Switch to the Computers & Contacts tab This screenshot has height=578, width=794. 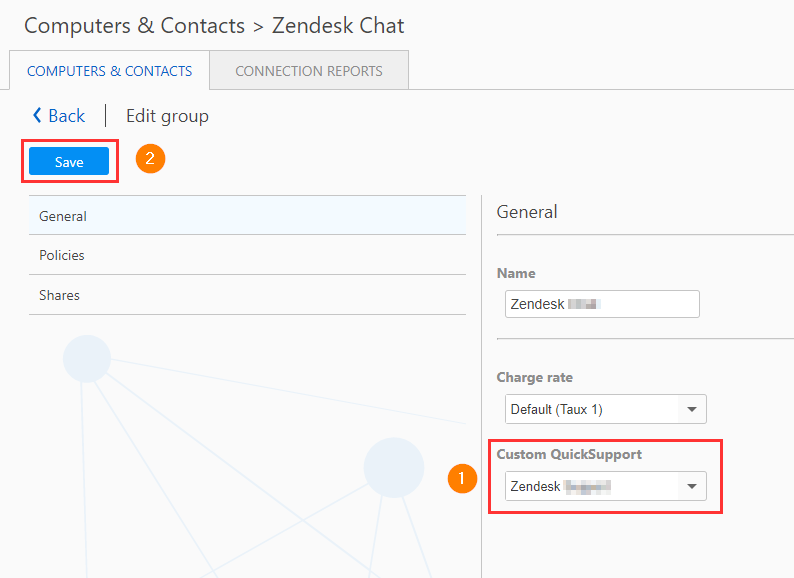click(x=109, y=71)
